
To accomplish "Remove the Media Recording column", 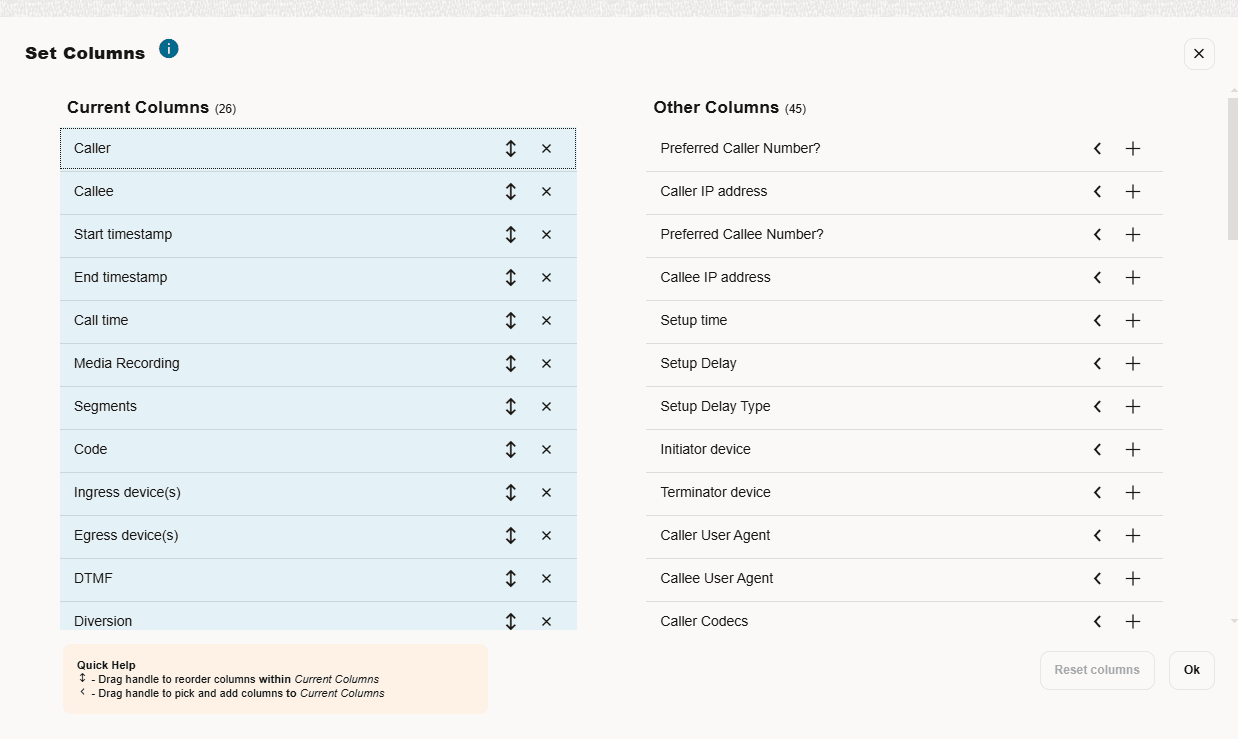I will pyautogui.click(x=546, y=364).
